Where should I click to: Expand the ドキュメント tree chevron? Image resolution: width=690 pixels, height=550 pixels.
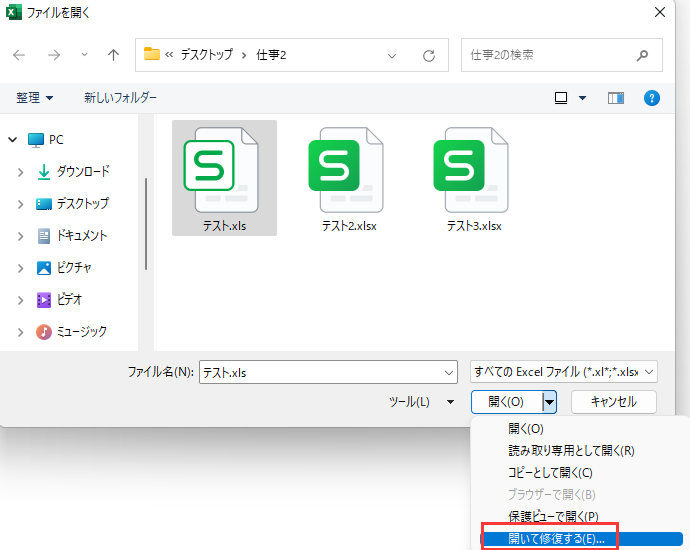click(x=21, y=236)
